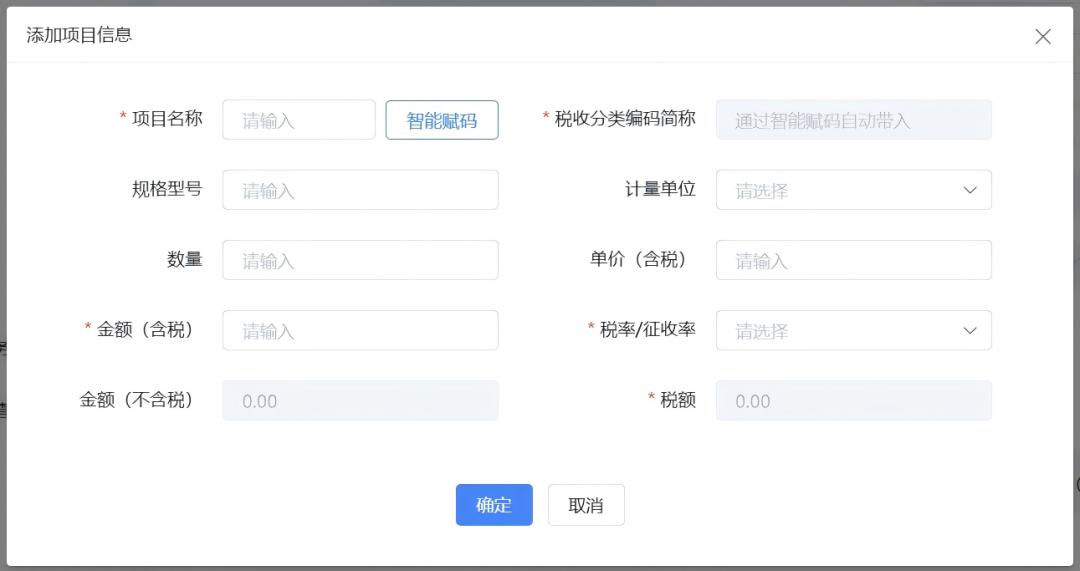Viewport: 1080px width, 571px height.
Task: Focus the 规格型号 text box
Action: 360,190
